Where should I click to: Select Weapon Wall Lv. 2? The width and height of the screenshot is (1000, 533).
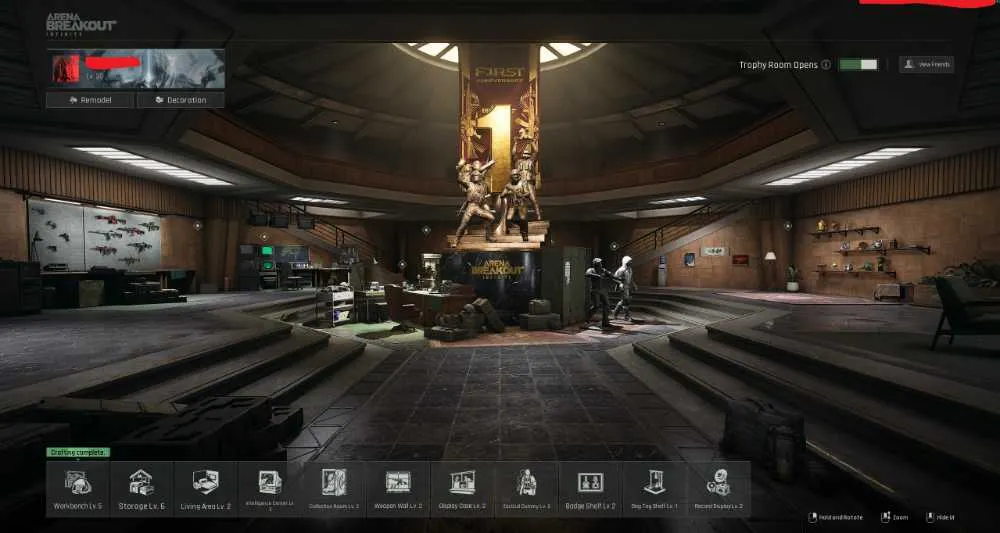click(x=398, y=488)
